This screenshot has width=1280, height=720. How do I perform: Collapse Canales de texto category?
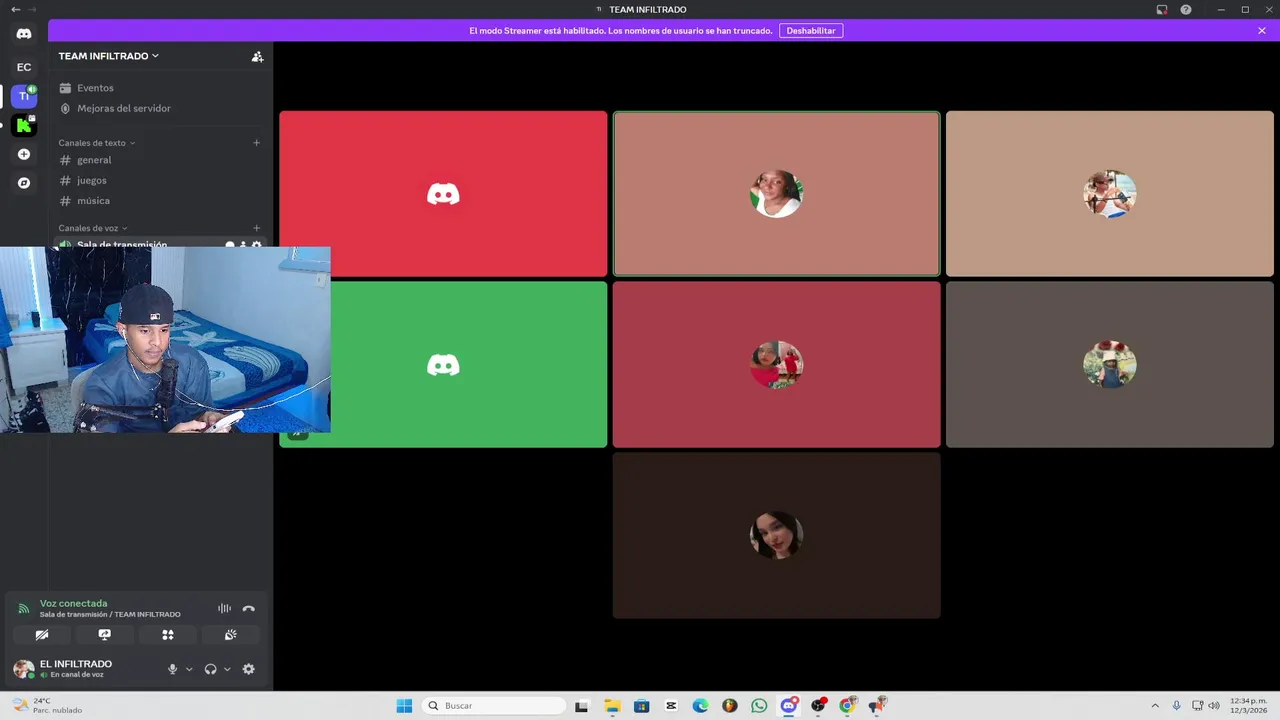[96, 143]
